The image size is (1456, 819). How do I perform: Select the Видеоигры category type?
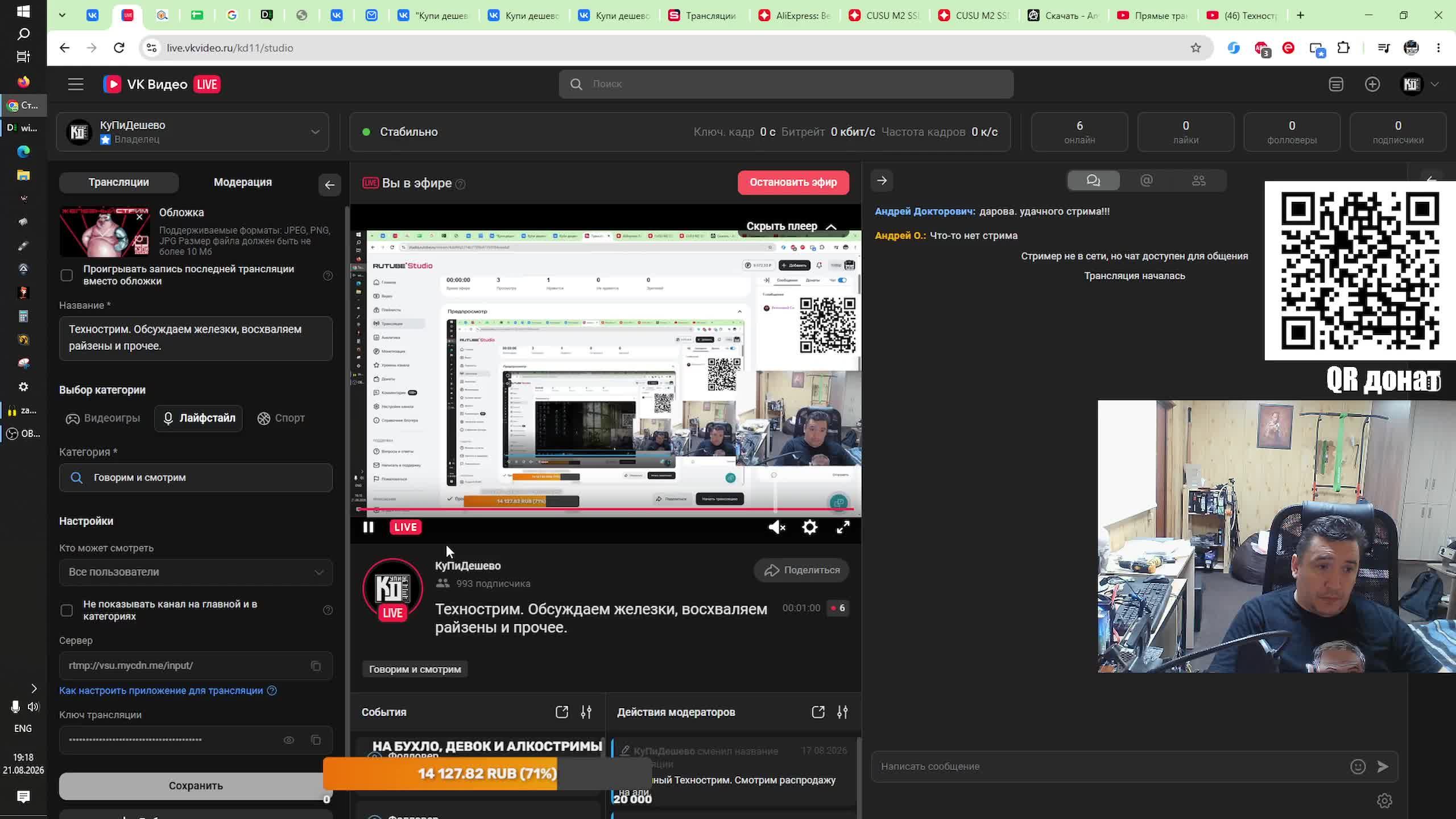[103, 418]
